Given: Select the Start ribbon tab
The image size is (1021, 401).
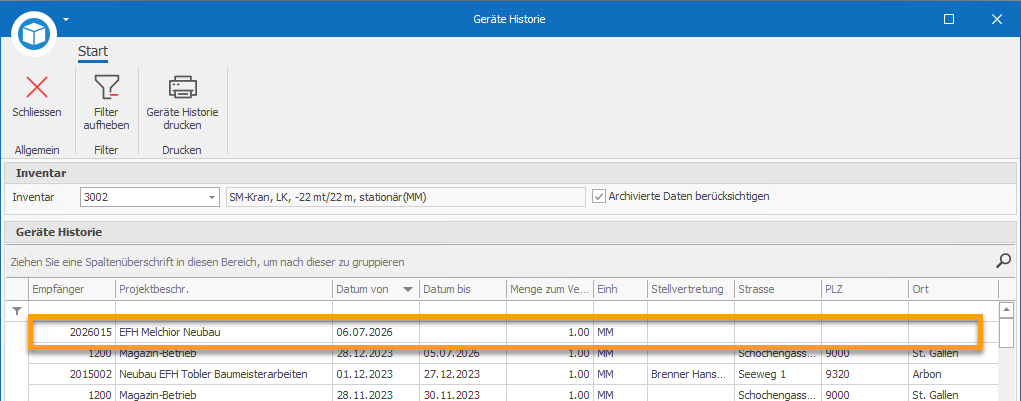Looking at the screenshot, I should pyautogui.click(x=92, y=51).
